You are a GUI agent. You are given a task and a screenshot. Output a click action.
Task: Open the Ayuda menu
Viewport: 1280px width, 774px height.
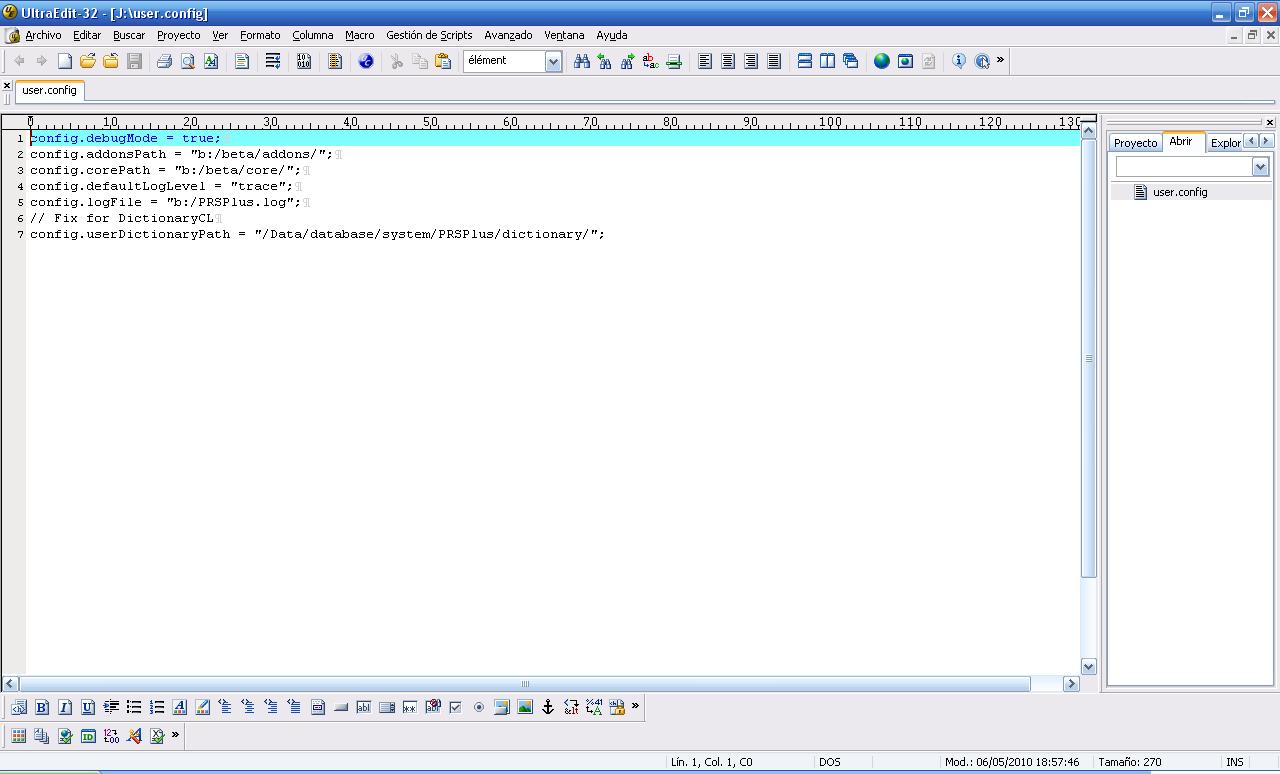[x=612, y=35]
